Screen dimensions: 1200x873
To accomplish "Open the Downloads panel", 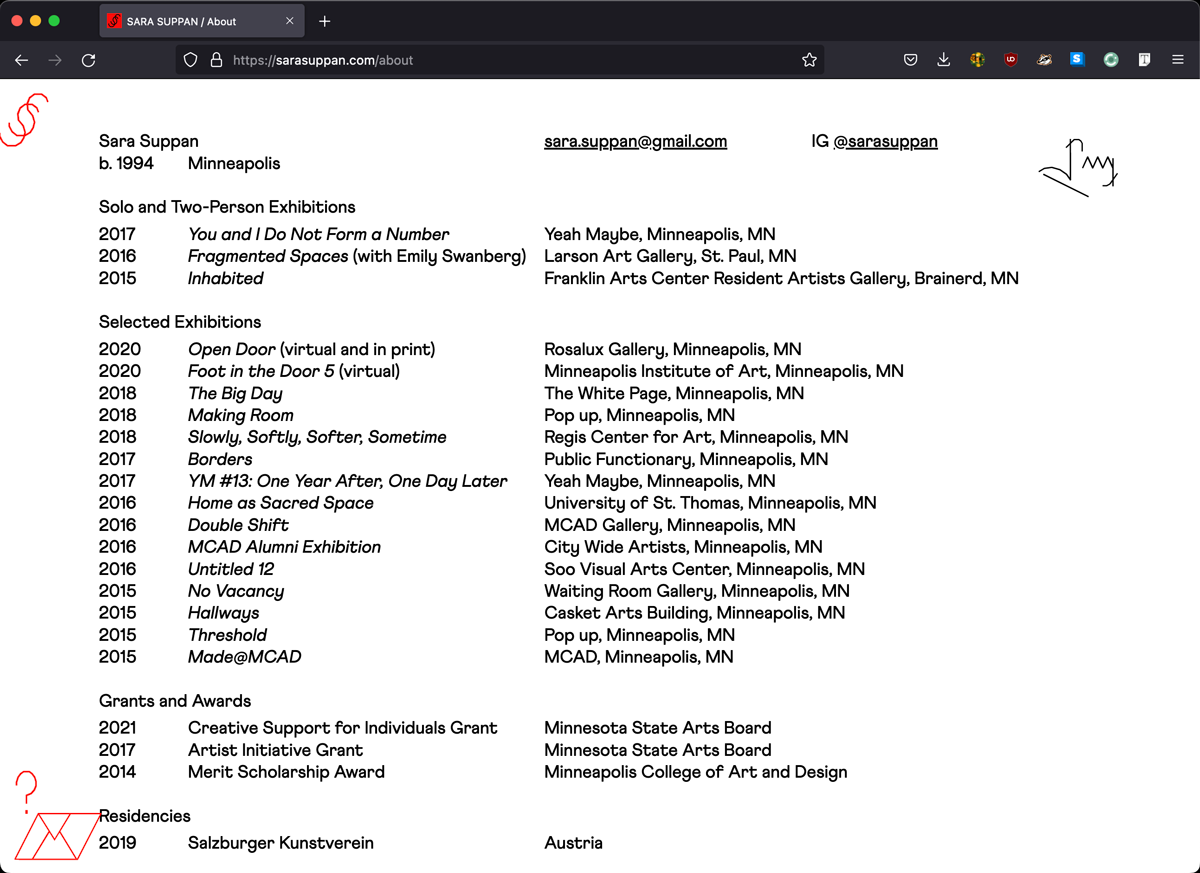I will (x=943, y=60).
